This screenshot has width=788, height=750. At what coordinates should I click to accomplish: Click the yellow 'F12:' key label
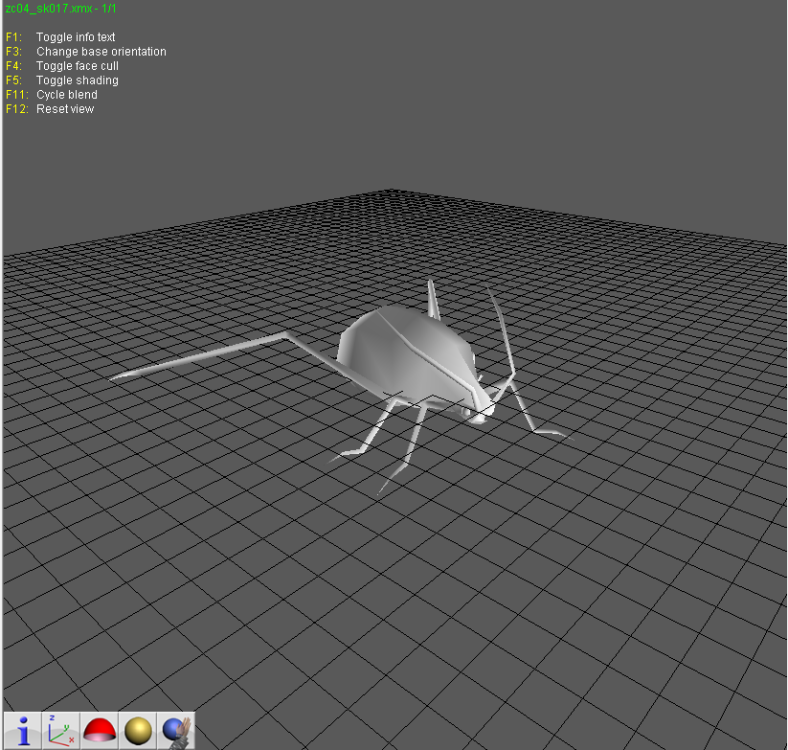[17, 109]
